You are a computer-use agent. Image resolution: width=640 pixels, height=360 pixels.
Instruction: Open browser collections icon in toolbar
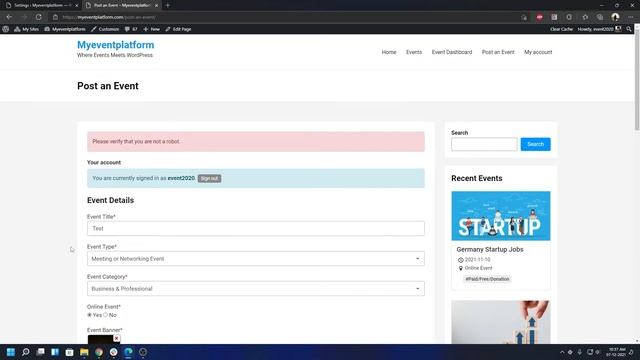(x=600, y=17)
